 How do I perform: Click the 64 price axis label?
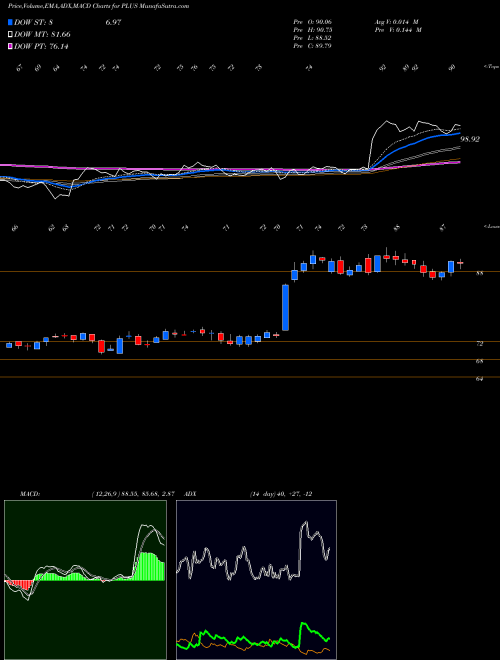click(479, 379)
